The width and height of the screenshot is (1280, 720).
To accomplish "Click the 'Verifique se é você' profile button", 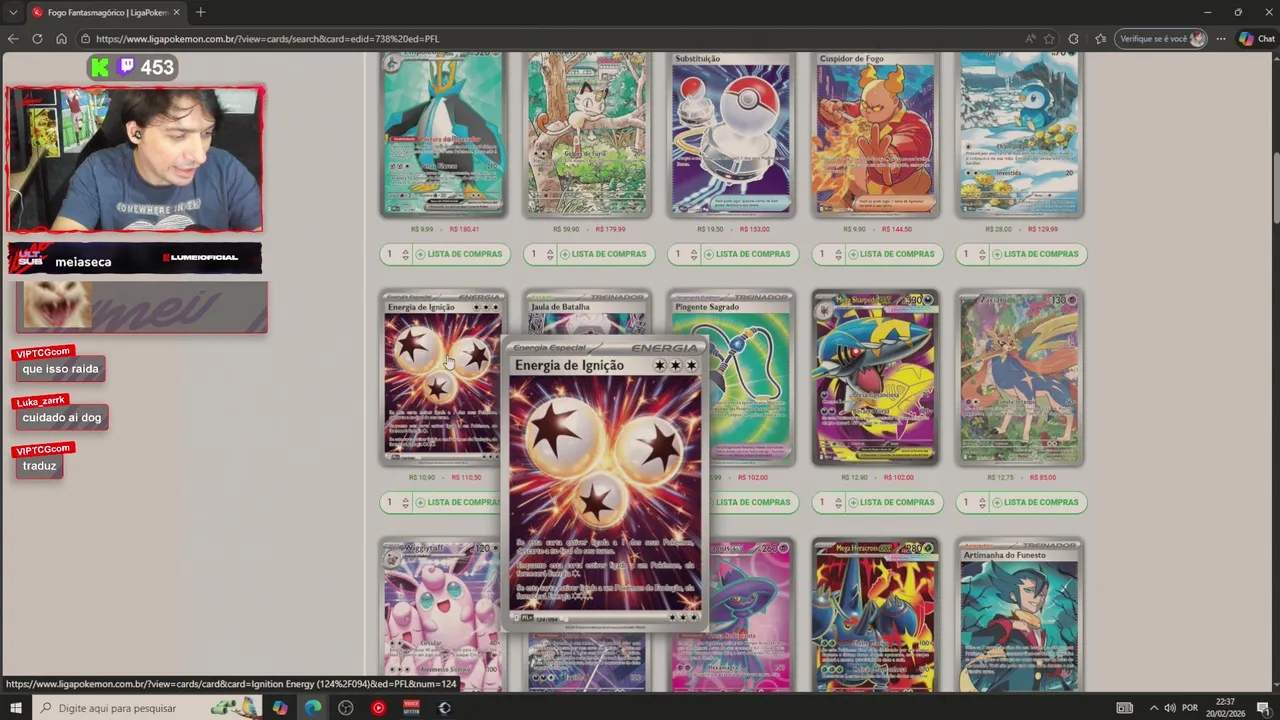I will (x=1162, y=39).
